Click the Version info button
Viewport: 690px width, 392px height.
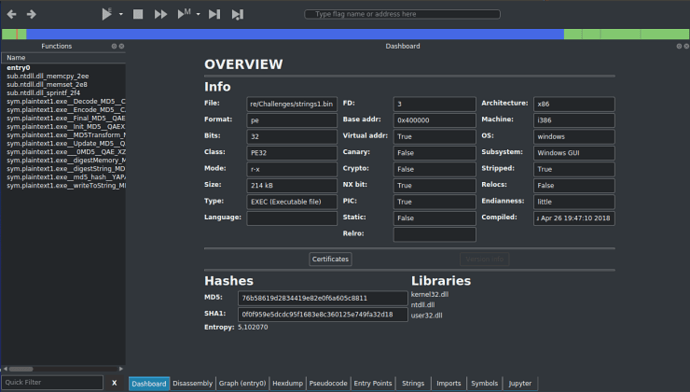click(484, 259)
